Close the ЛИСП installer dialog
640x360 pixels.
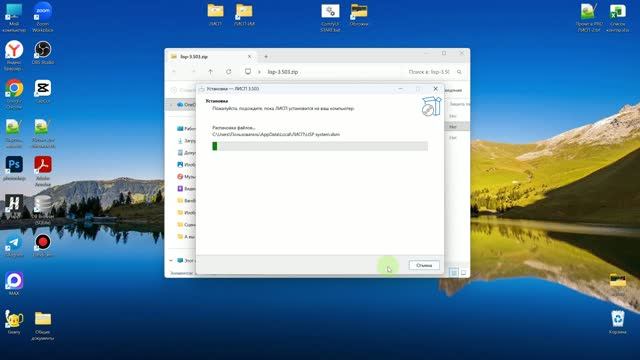pyautogui.click(x=436, y=89)
